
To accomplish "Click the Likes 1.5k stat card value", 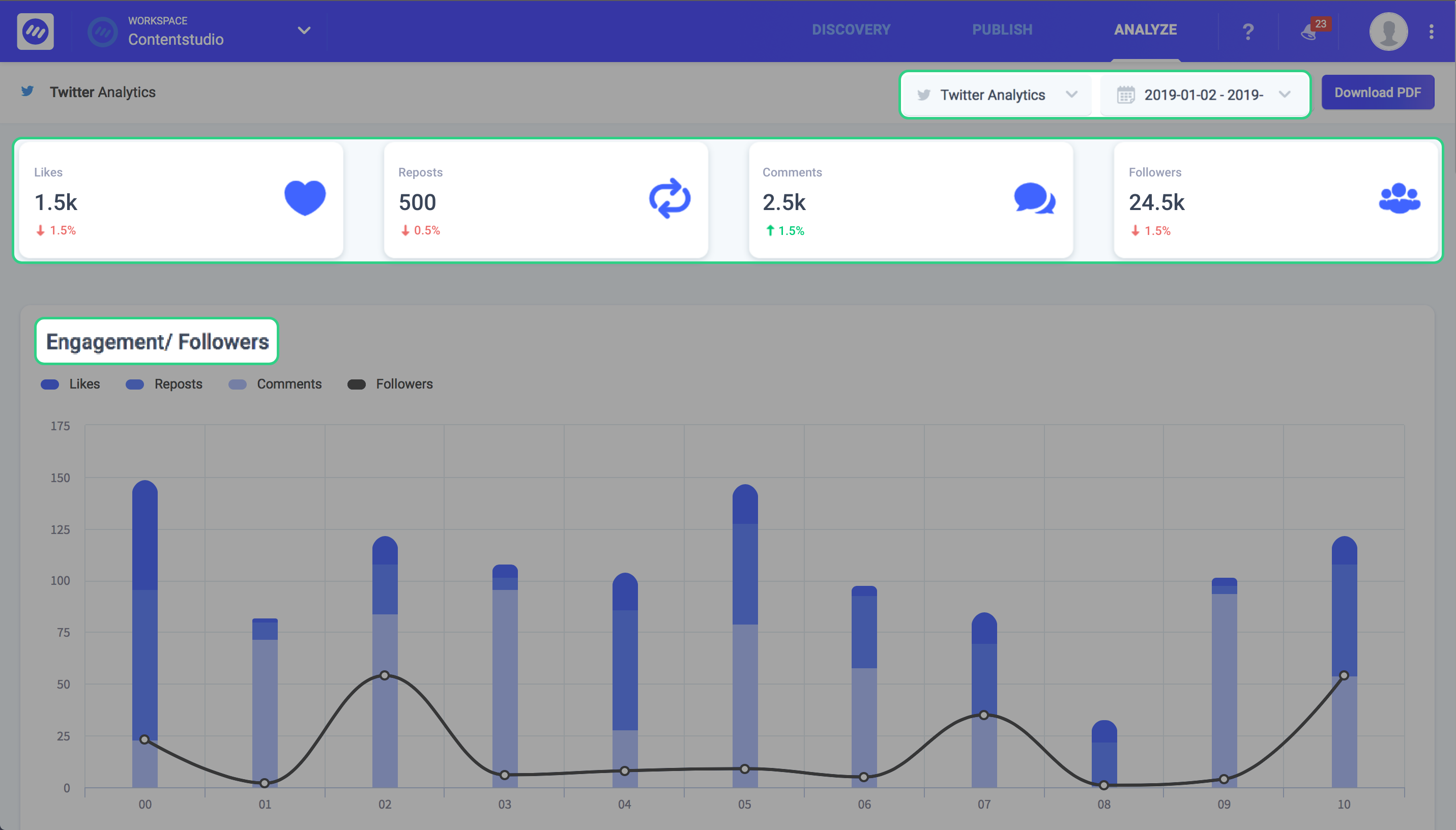I will point(56,202).
